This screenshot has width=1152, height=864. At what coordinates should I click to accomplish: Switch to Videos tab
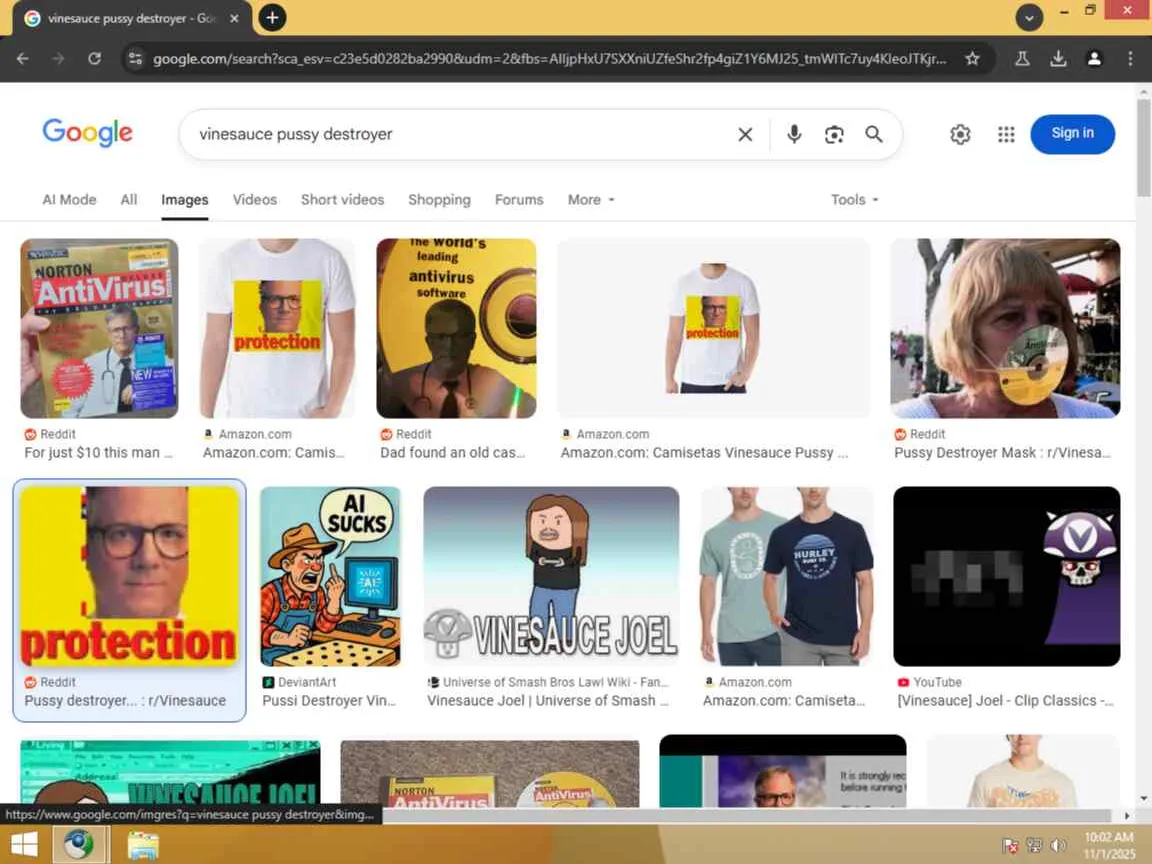click(254, 200)
